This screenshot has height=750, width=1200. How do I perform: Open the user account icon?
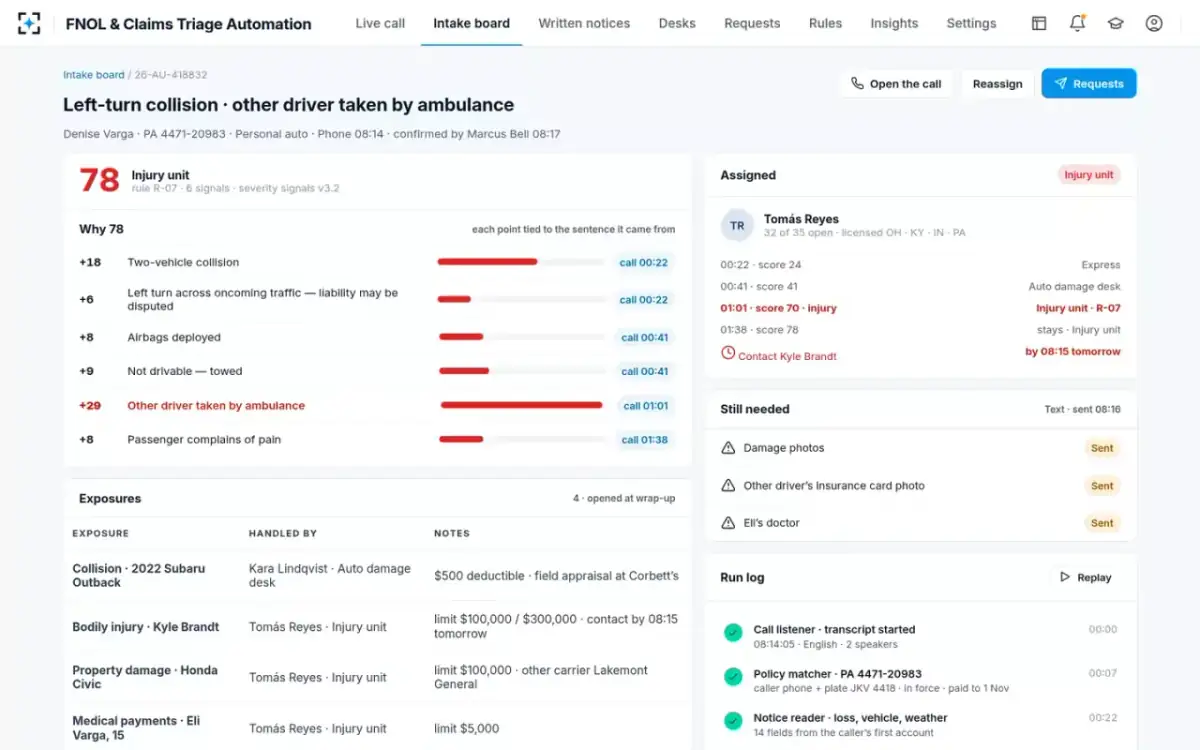point(1154,23)
